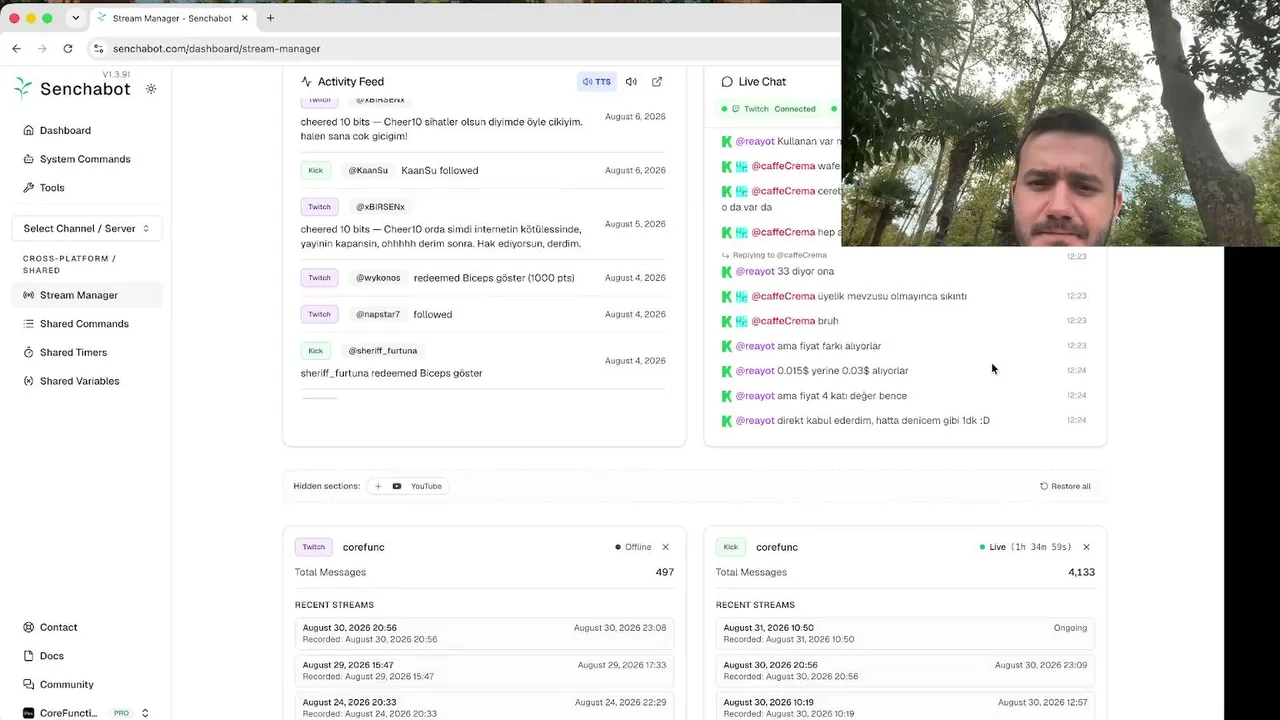Click the @sheriff_furtuna username tag
Screen dimensions: 1280x720
(383, 351)
